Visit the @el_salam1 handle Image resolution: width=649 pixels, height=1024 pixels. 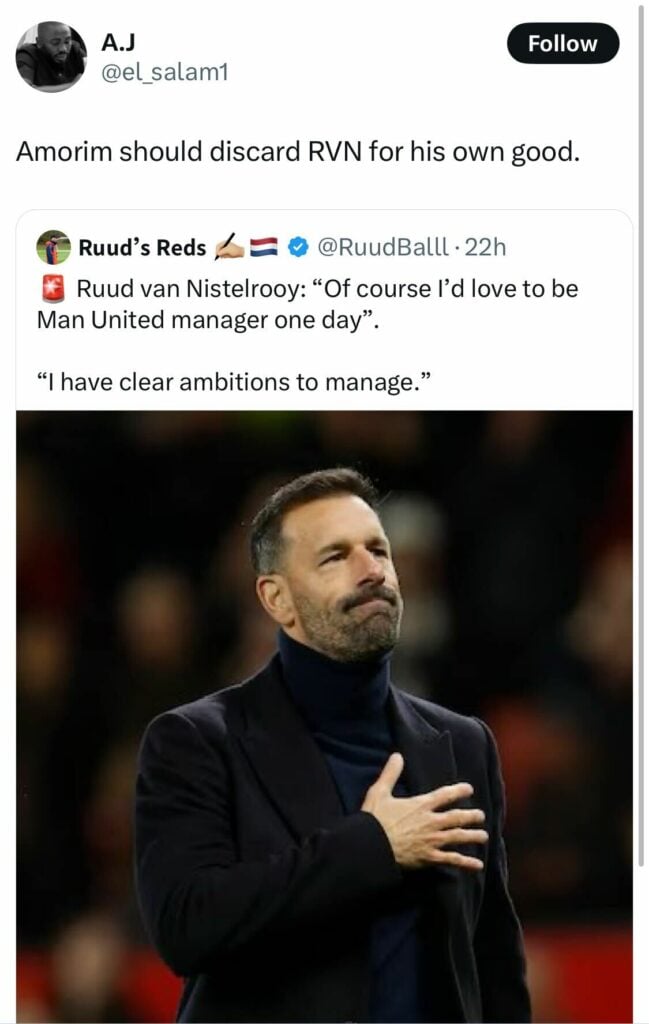coord(164,71)
